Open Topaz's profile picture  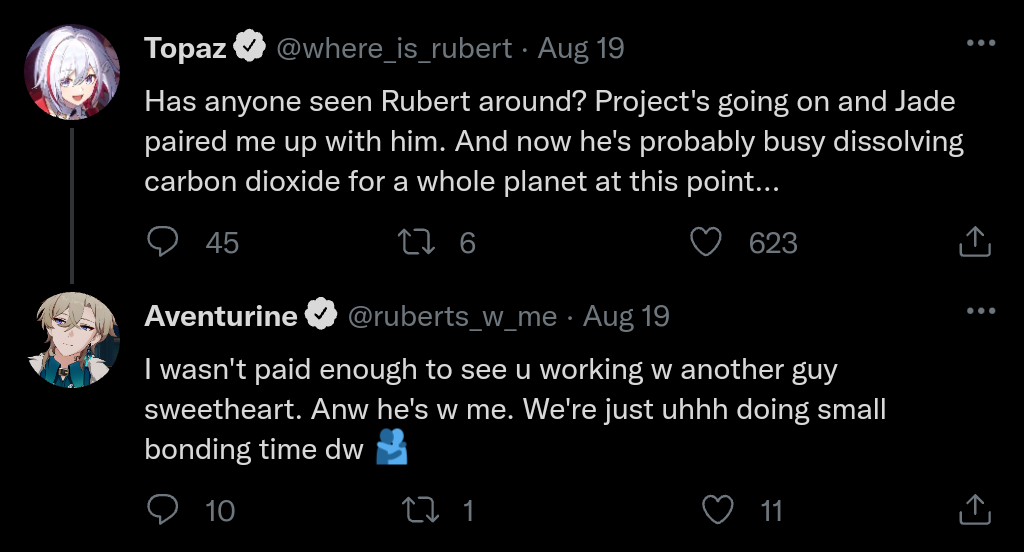click(x=72, y=70)
